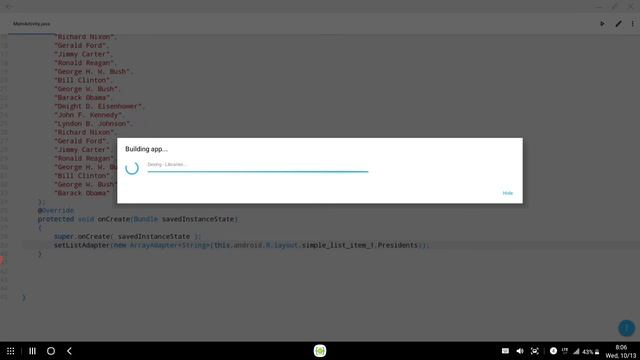Tap the 43% battery indicator
Screen dimensions: 640x360
tap(591, 351)
